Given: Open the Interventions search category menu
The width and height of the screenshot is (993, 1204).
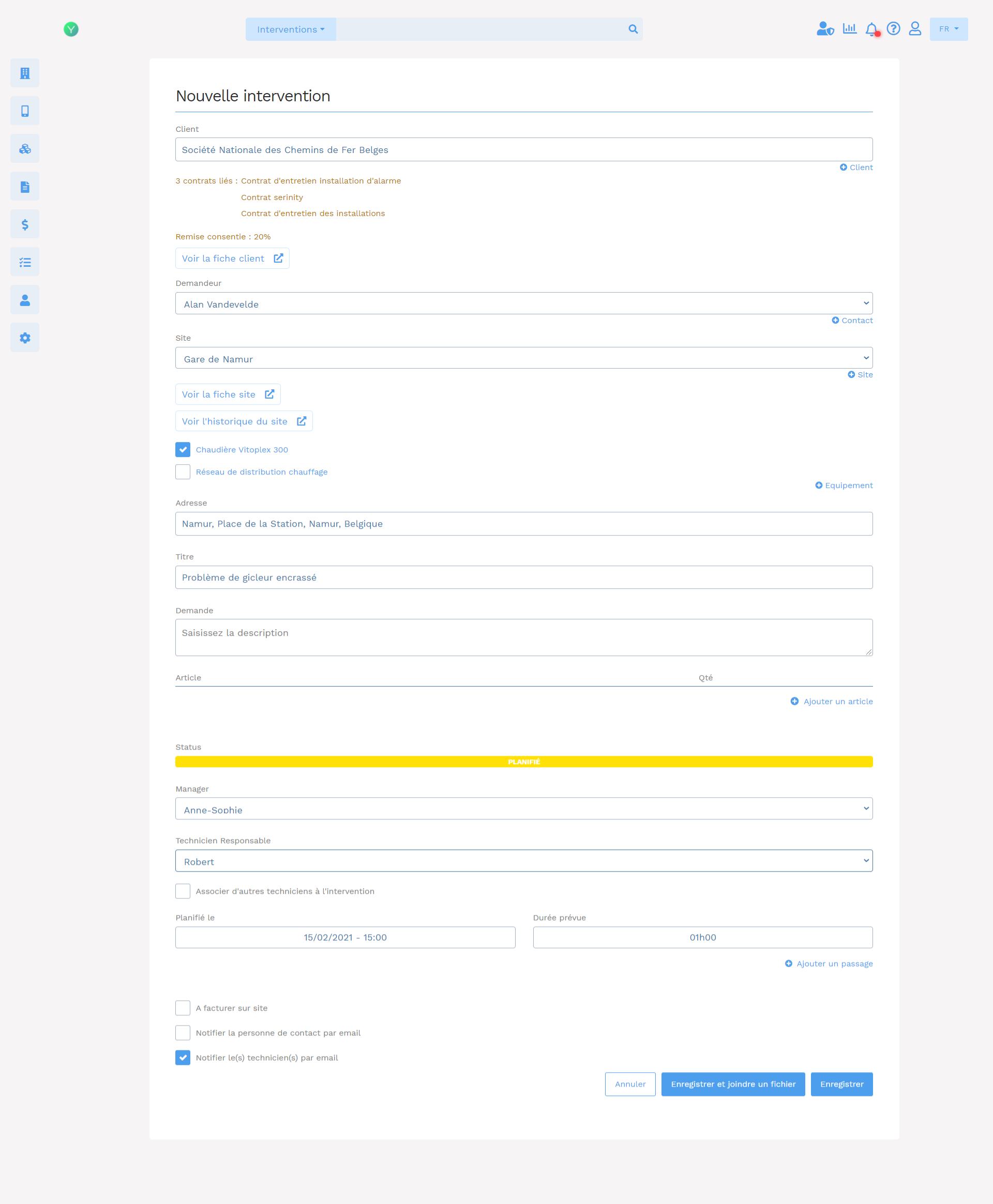Looking at the screenshot, I should point(291,29).
